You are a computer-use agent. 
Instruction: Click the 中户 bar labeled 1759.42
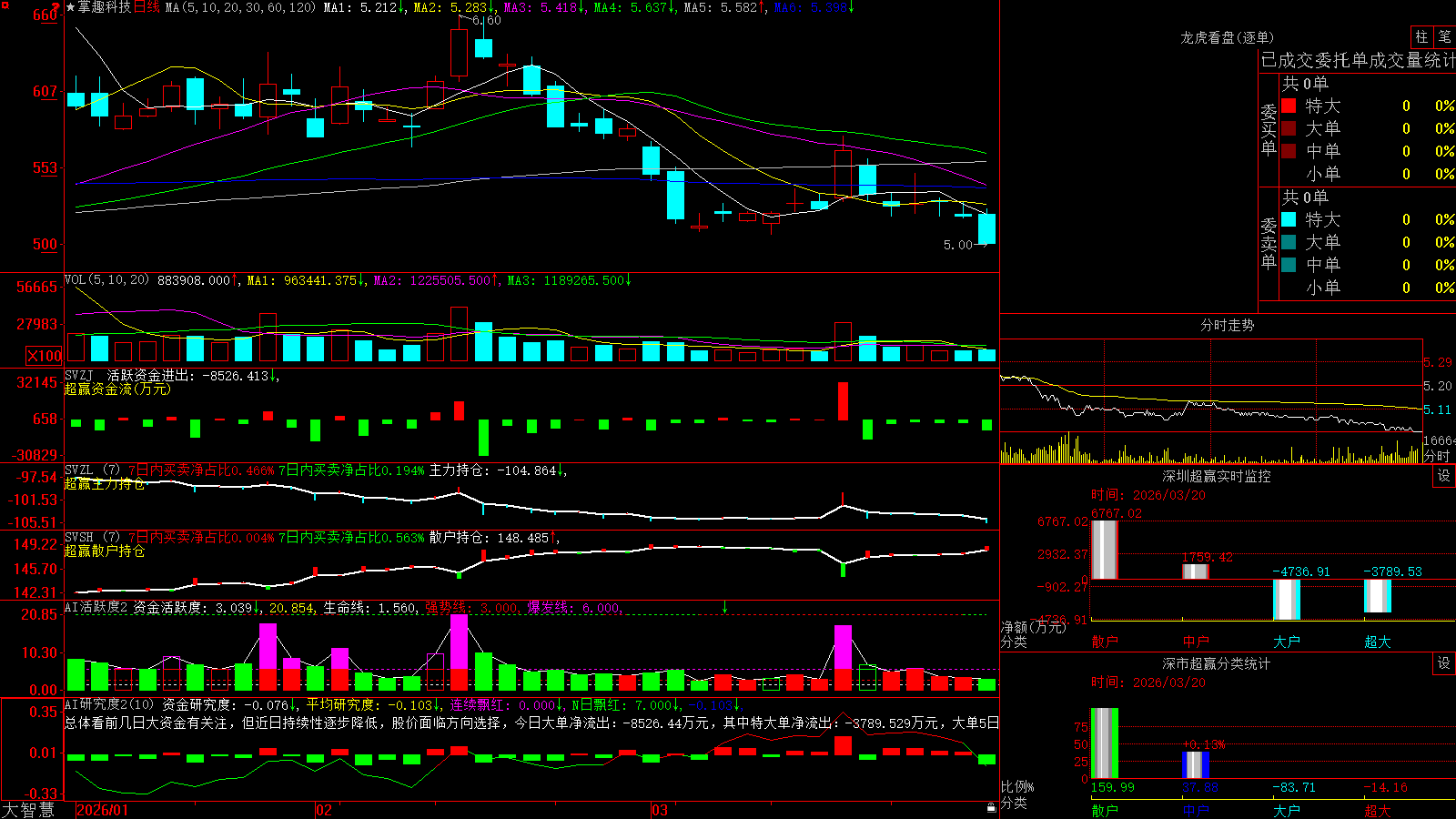tap(1195, 571)
